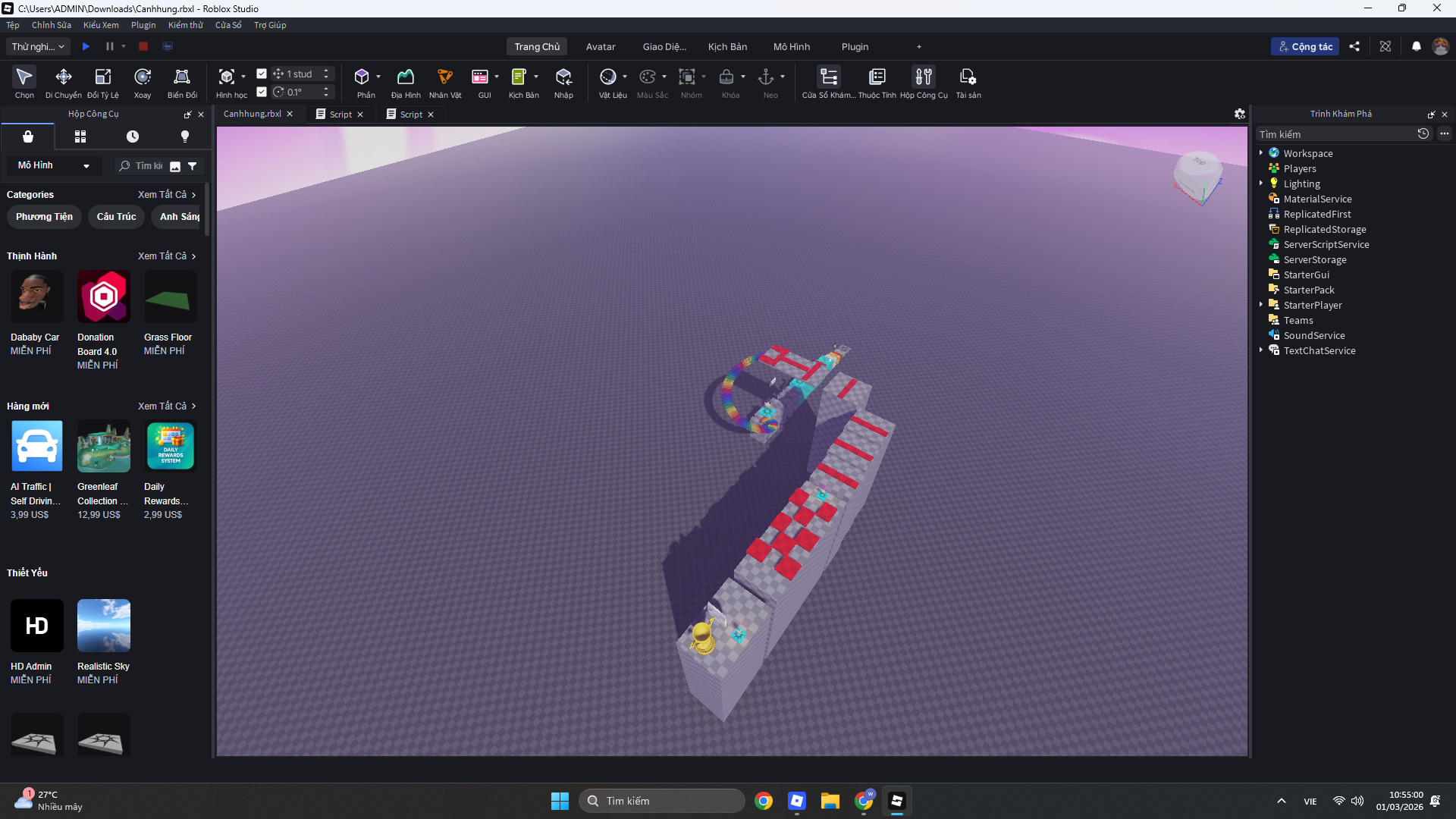Toggle the rotation snap checkbox

tap(262, 92)
